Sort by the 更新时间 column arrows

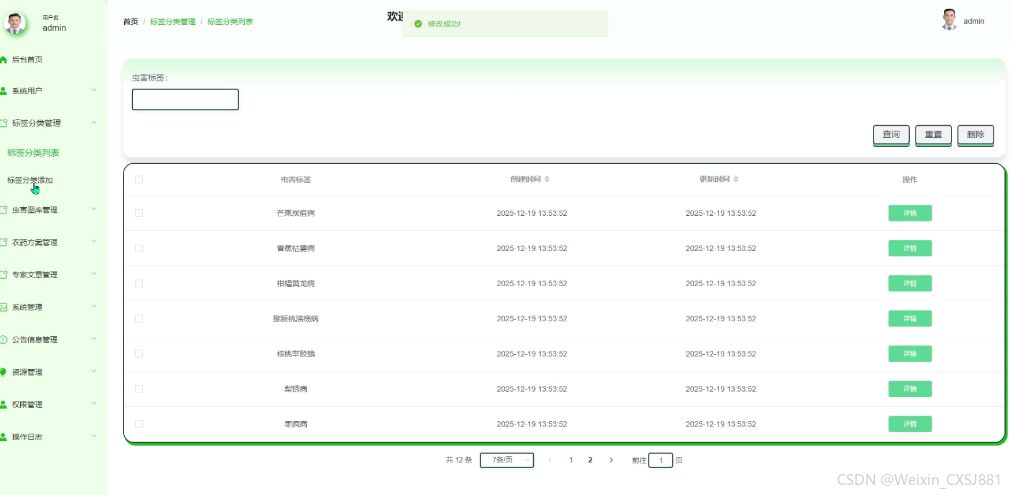click(736, 179)
